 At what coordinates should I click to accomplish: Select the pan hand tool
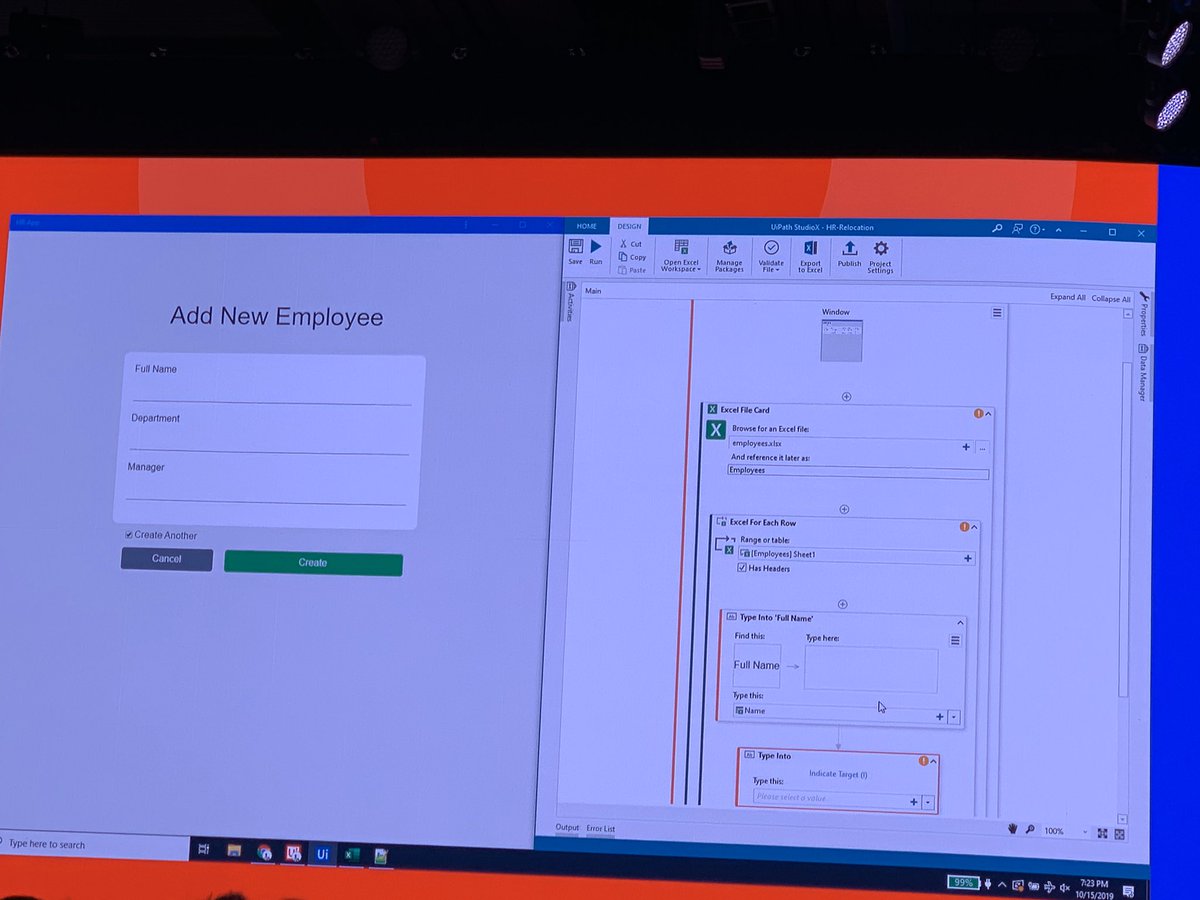point(1012,830)
